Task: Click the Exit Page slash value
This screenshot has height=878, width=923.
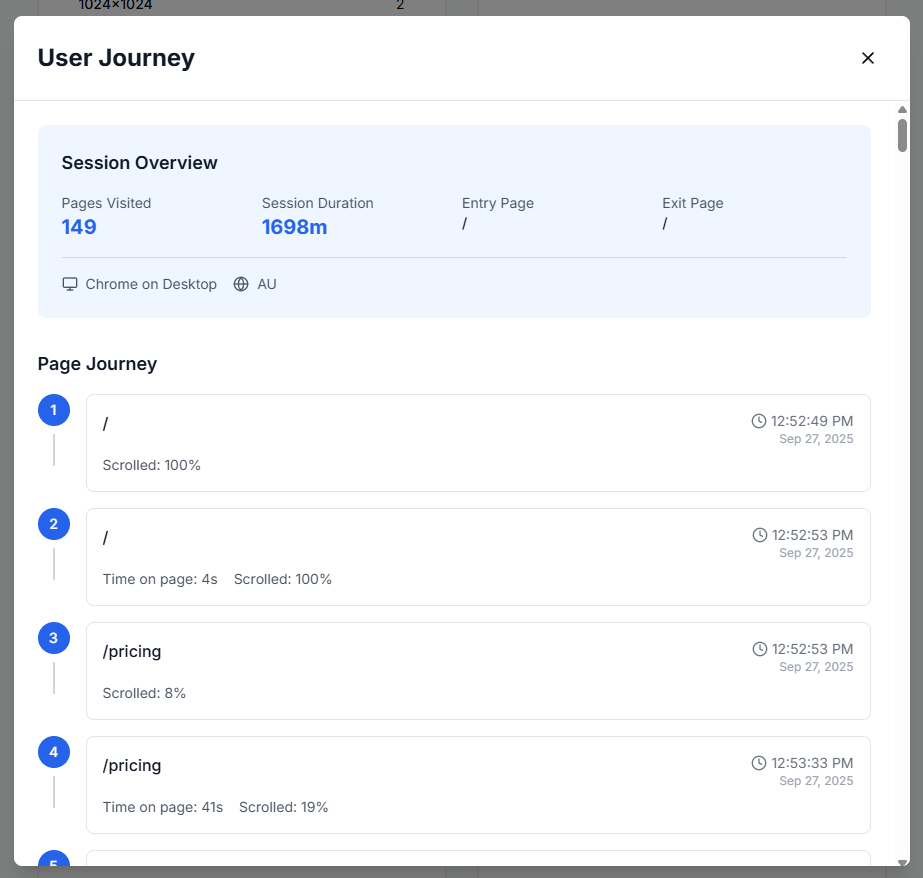Action: click(664, 224)
